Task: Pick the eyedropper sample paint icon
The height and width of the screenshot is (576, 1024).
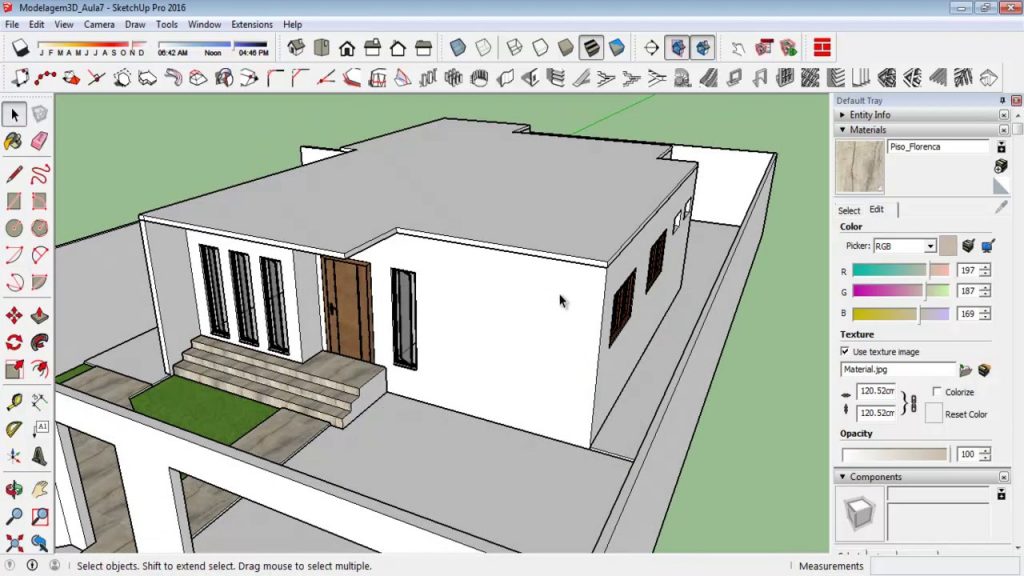Action: click(1001, 207)
